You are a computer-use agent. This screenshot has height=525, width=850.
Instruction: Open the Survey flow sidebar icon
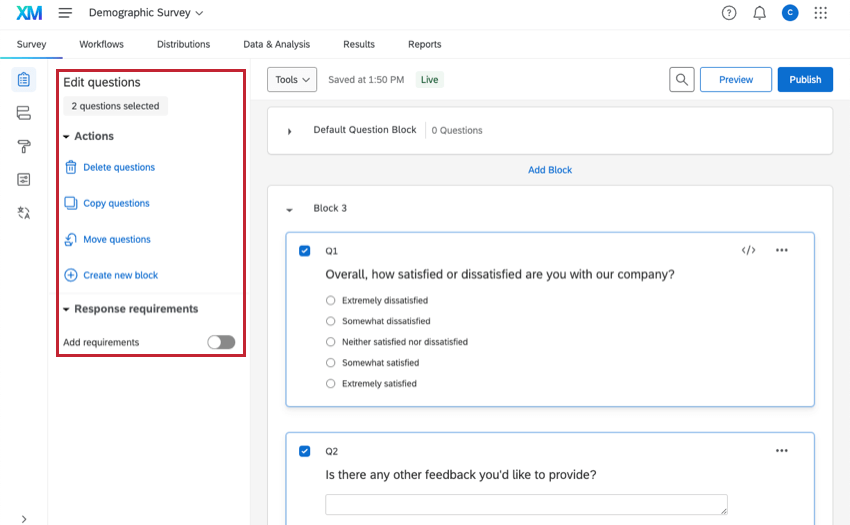tap(24, 113)
